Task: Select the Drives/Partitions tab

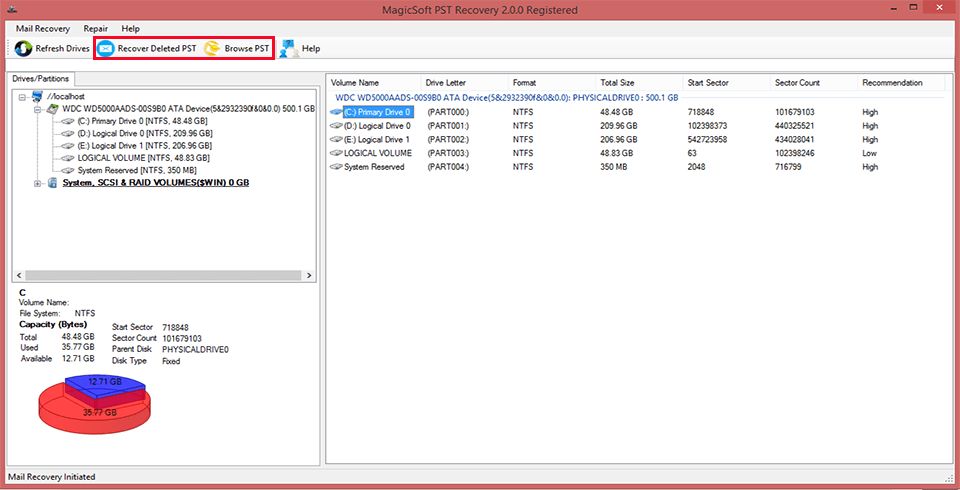Action: tap(40, 79)
